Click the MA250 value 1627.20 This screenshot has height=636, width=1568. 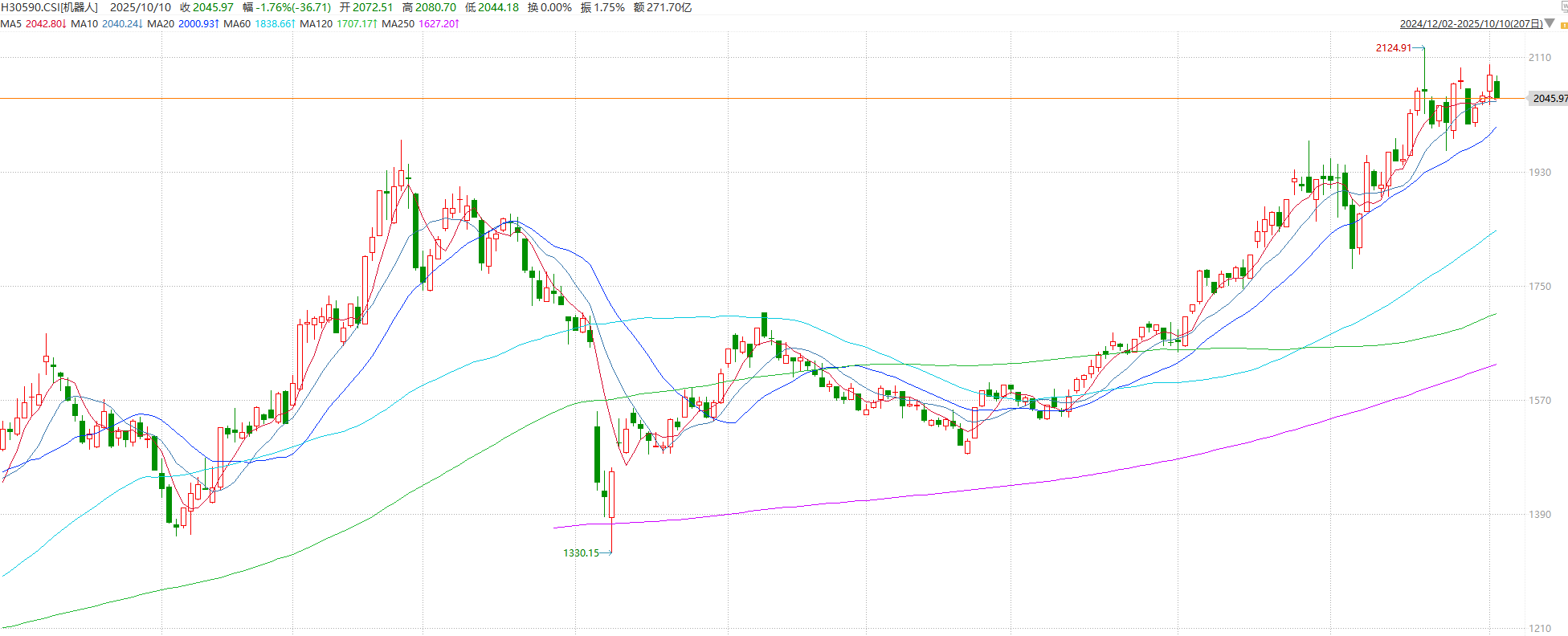point(438,24)
